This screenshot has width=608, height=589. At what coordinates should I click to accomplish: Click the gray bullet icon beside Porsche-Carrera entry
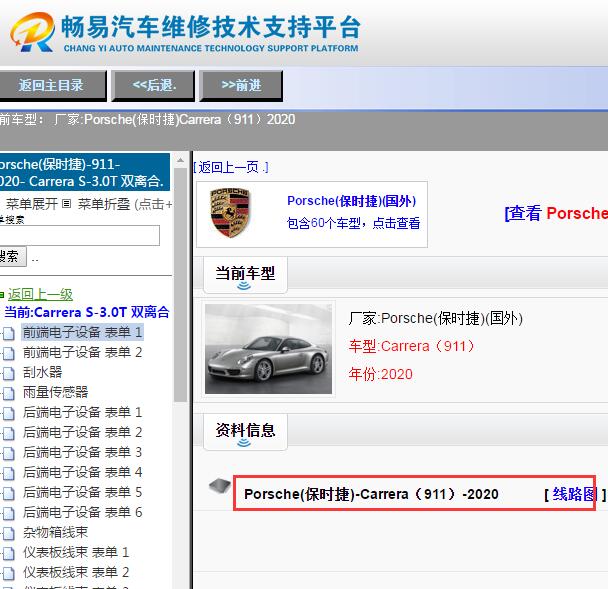click(x=219, y=485)
